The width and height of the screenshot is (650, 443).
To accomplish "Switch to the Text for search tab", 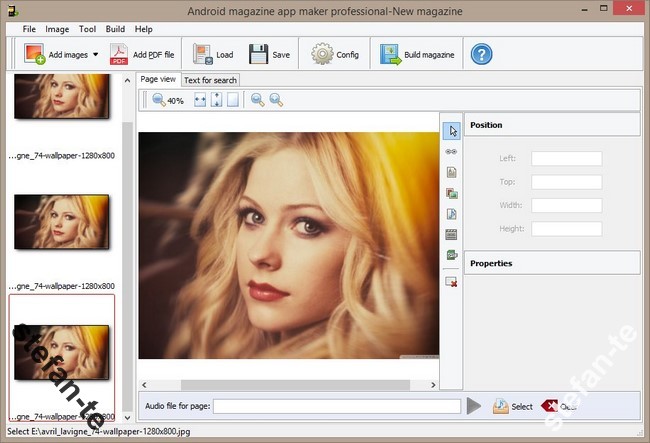I will click(x=211, y=80).
